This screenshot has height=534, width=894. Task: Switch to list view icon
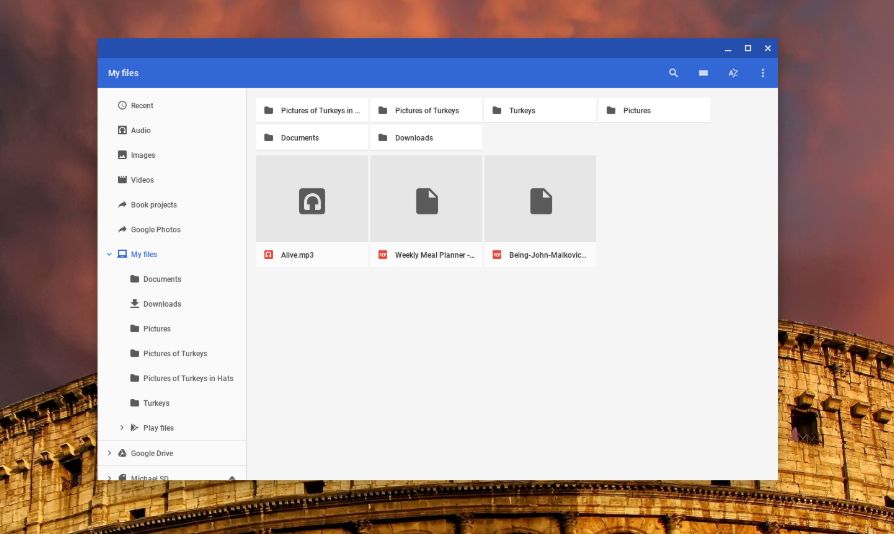click(x=704, y=73)
